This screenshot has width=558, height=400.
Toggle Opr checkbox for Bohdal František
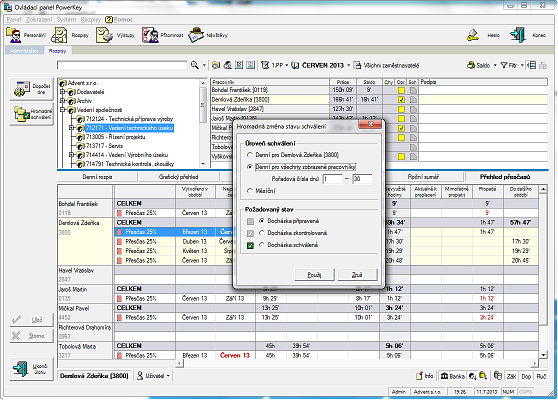pos(401,90)
